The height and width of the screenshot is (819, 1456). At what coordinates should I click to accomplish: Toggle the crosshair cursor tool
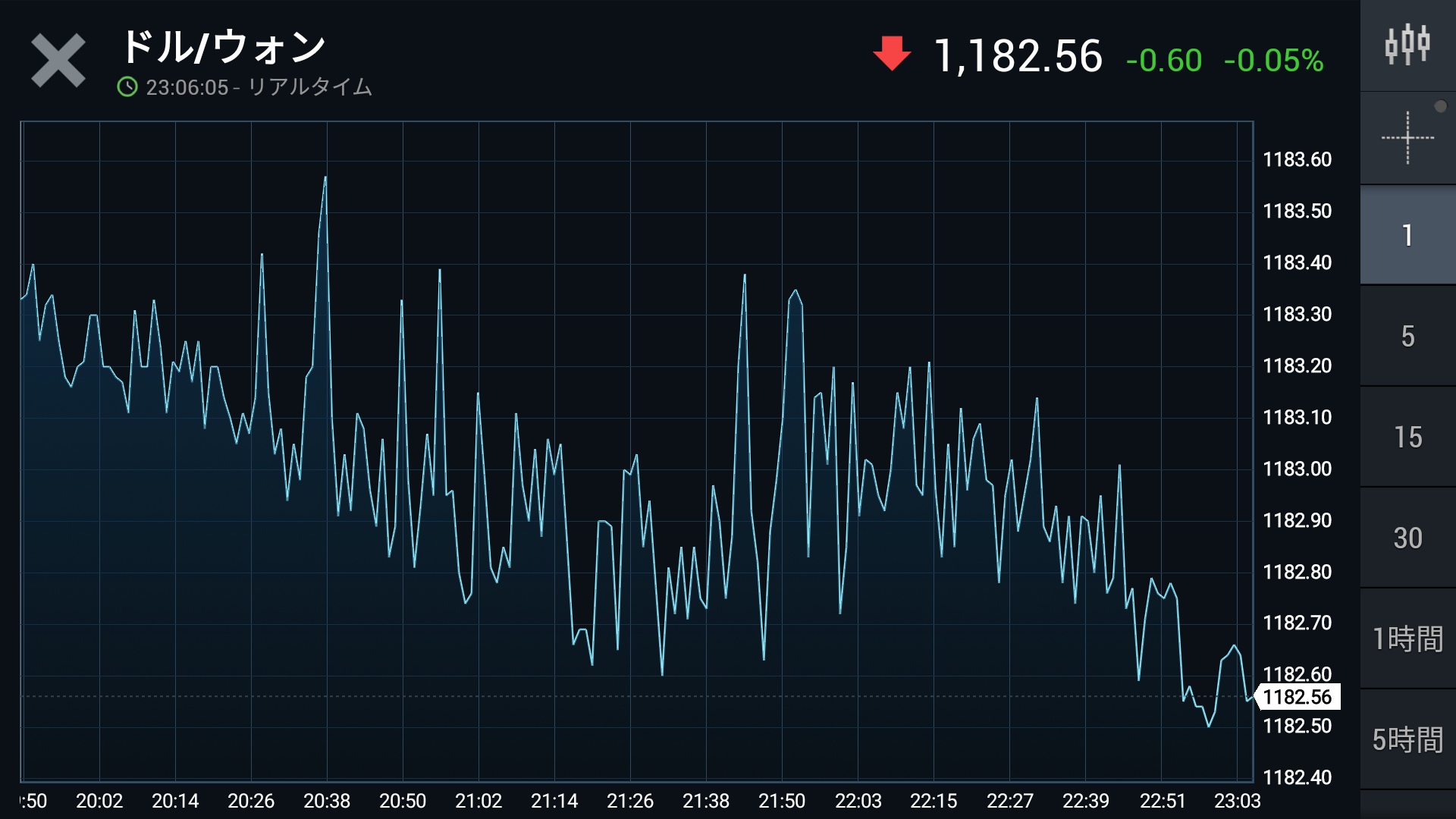coord(1407,138)
